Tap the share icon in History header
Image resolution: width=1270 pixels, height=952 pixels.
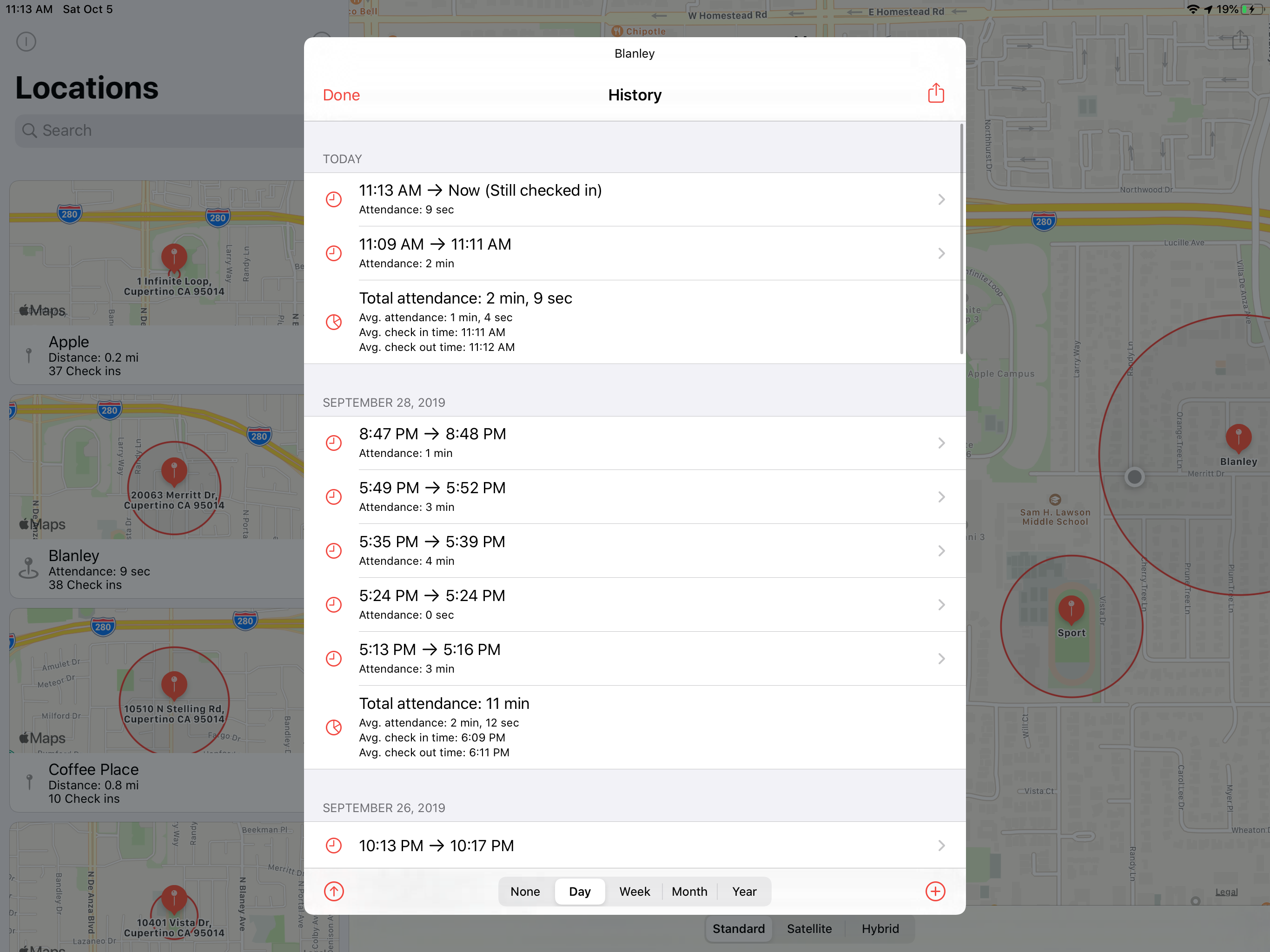pyautogui.click(x=935, y=93)
